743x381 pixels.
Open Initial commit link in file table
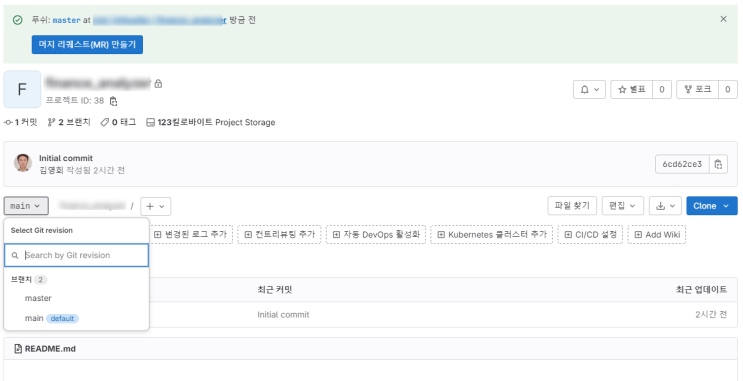[283, 315]
